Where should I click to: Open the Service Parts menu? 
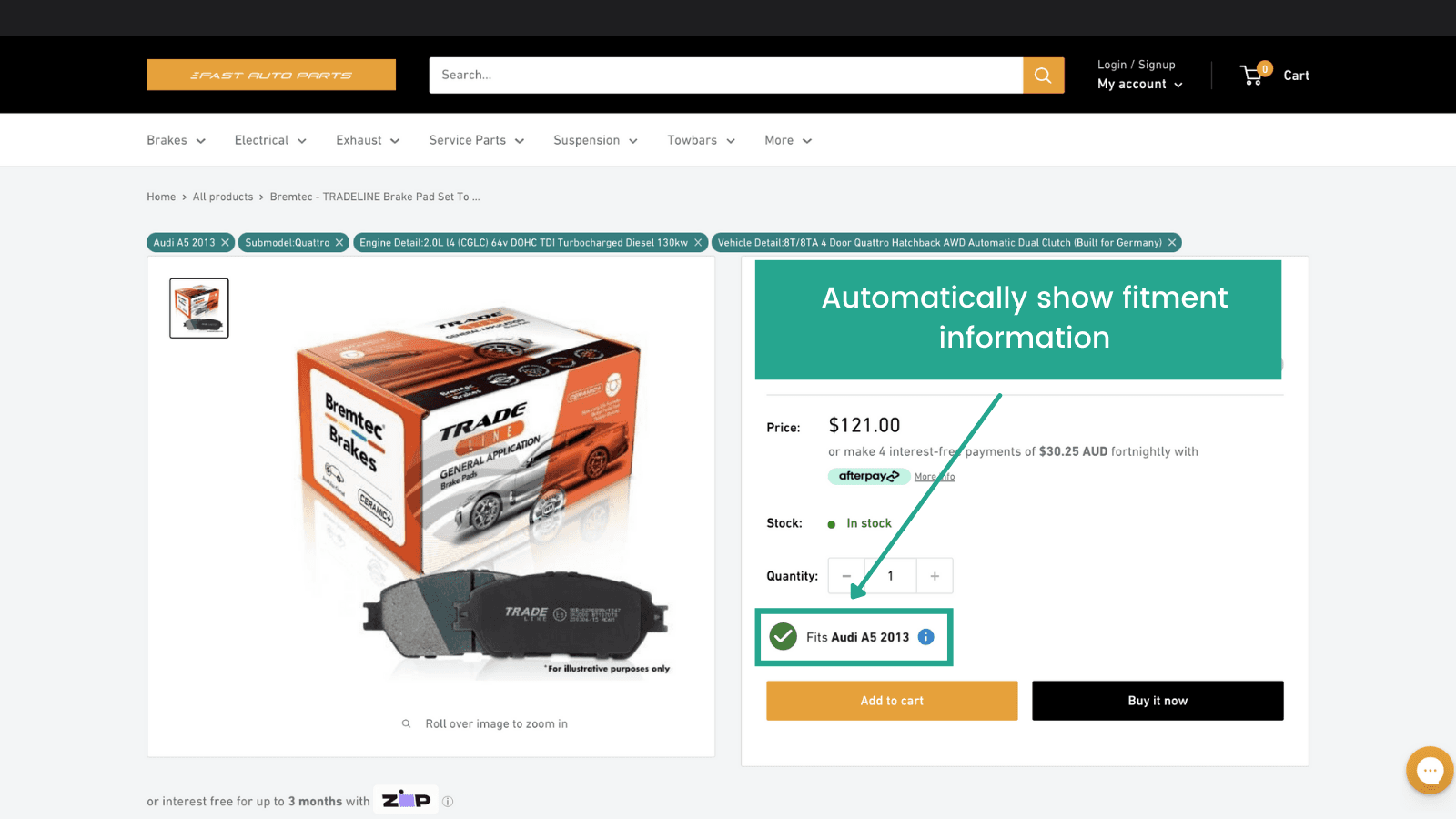(x=477, y=140)
